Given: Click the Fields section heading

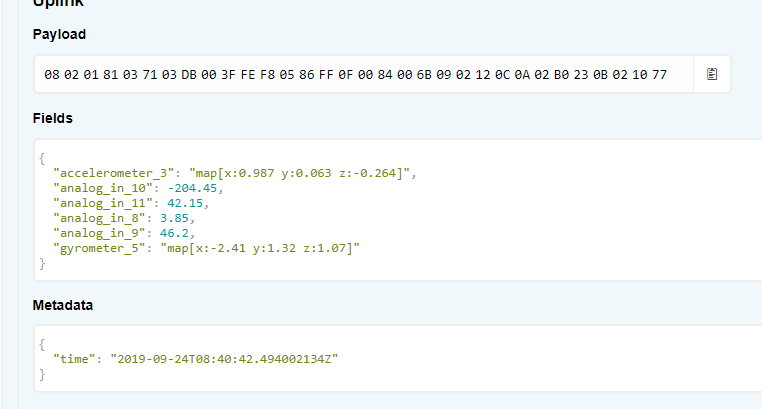Looking at the screenshot, I should tap(53, 118).
